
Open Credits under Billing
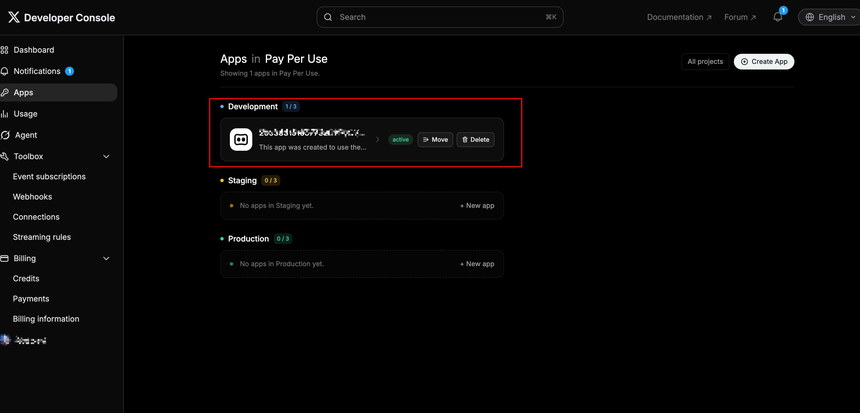(x=26, y=278)
